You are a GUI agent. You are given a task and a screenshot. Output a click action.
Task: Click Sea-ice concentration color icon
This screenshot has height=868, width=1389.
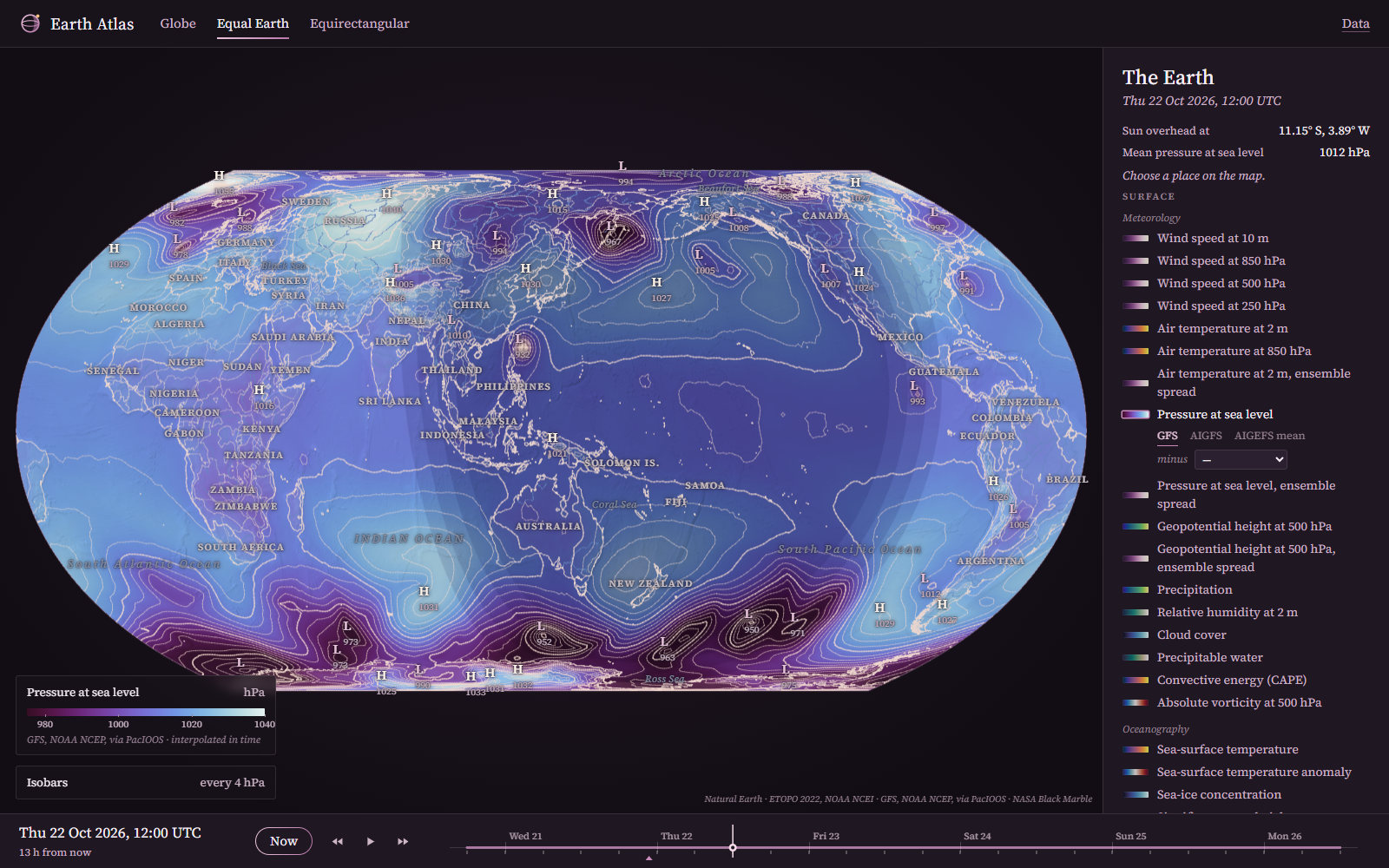click(x=1136, y=794)
